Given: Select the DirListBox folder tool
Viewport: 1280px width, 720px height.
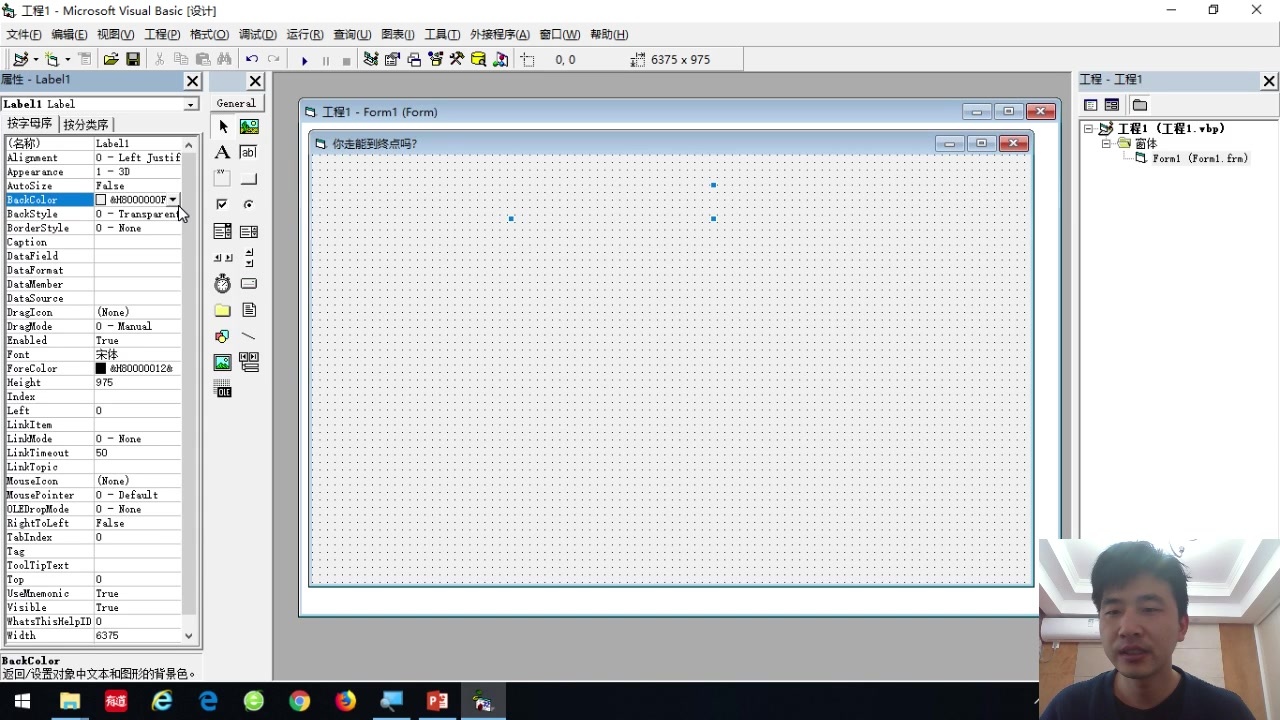Looking at the screenshot, I should (223, 310).
